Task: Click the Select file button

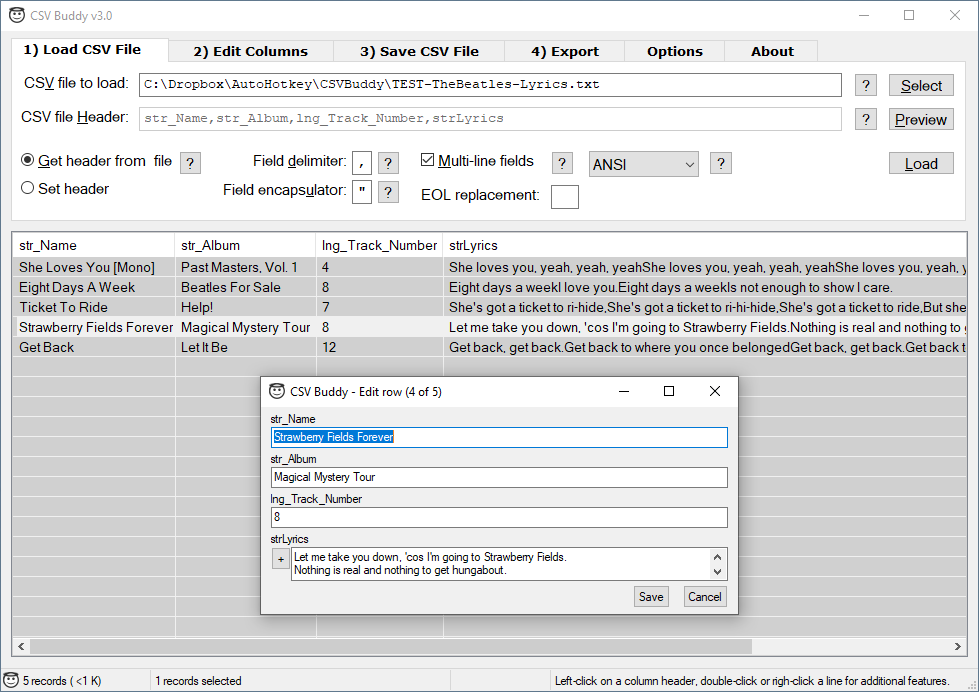Action: pyautogui.click(x=921, y=86)
